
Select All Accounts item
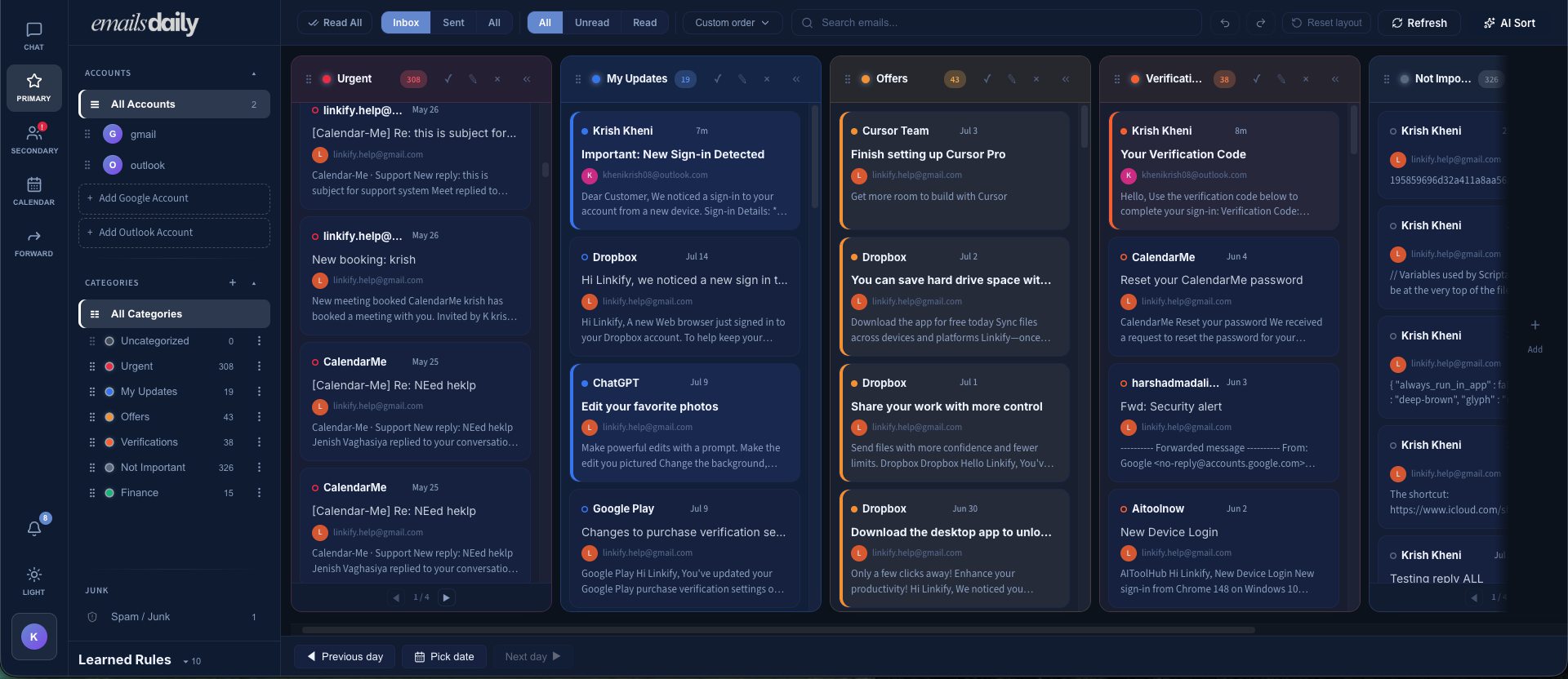tap(174, 104)
